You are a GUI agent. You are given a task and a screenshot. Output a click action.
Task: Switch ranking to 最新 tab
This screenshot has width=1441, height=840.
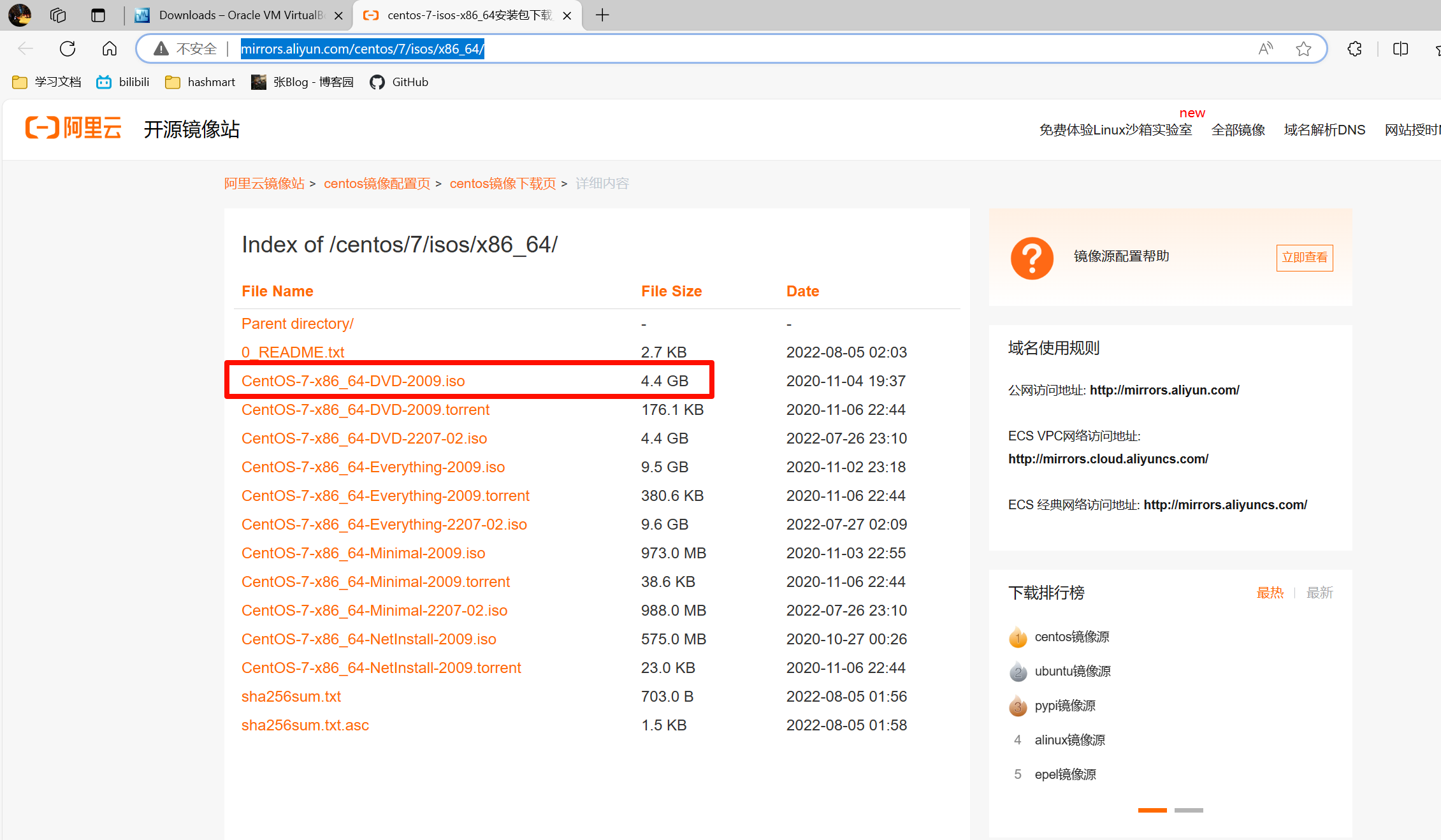coord(1319,593)
